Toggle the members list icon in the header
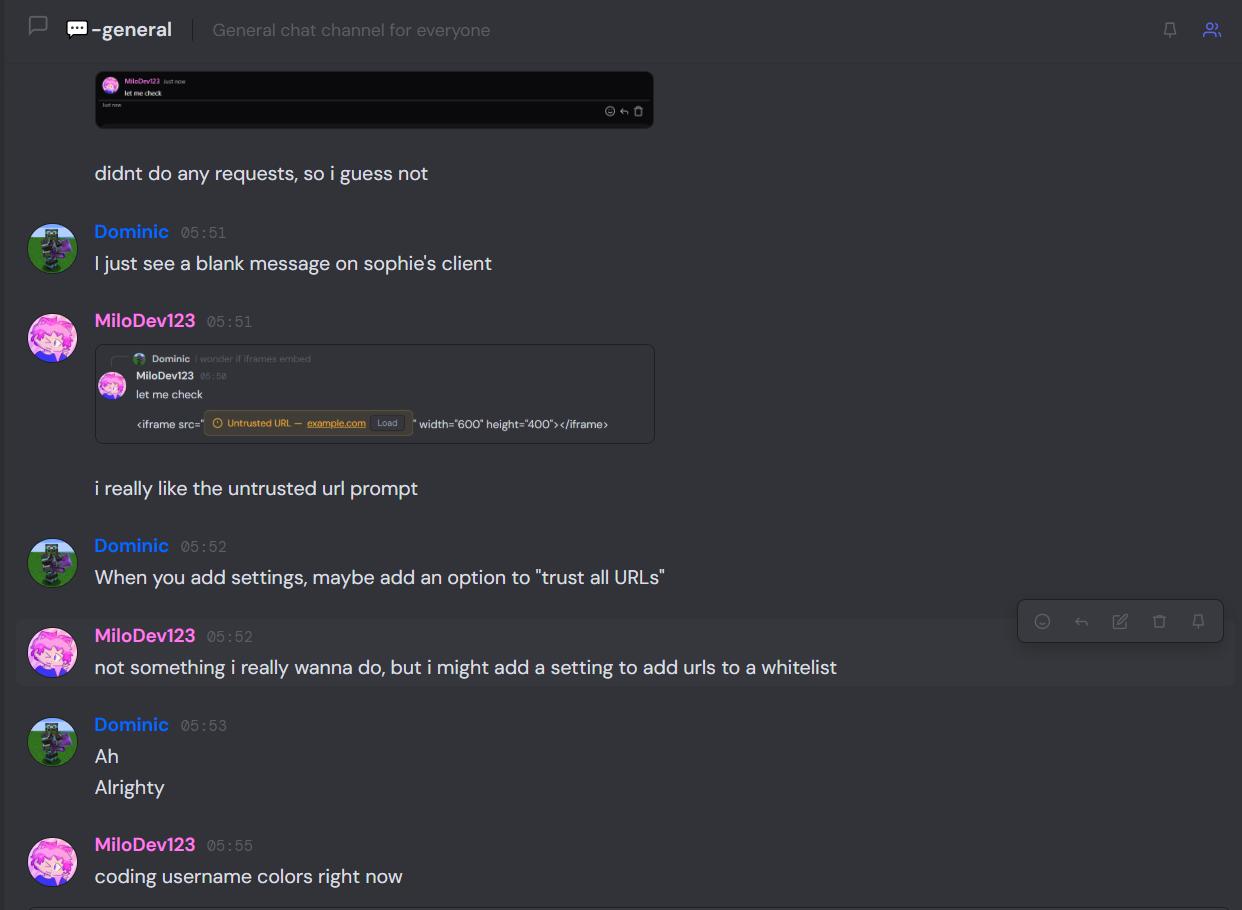The width and height of the screenshot is (1242, 910). point(1212,30)
